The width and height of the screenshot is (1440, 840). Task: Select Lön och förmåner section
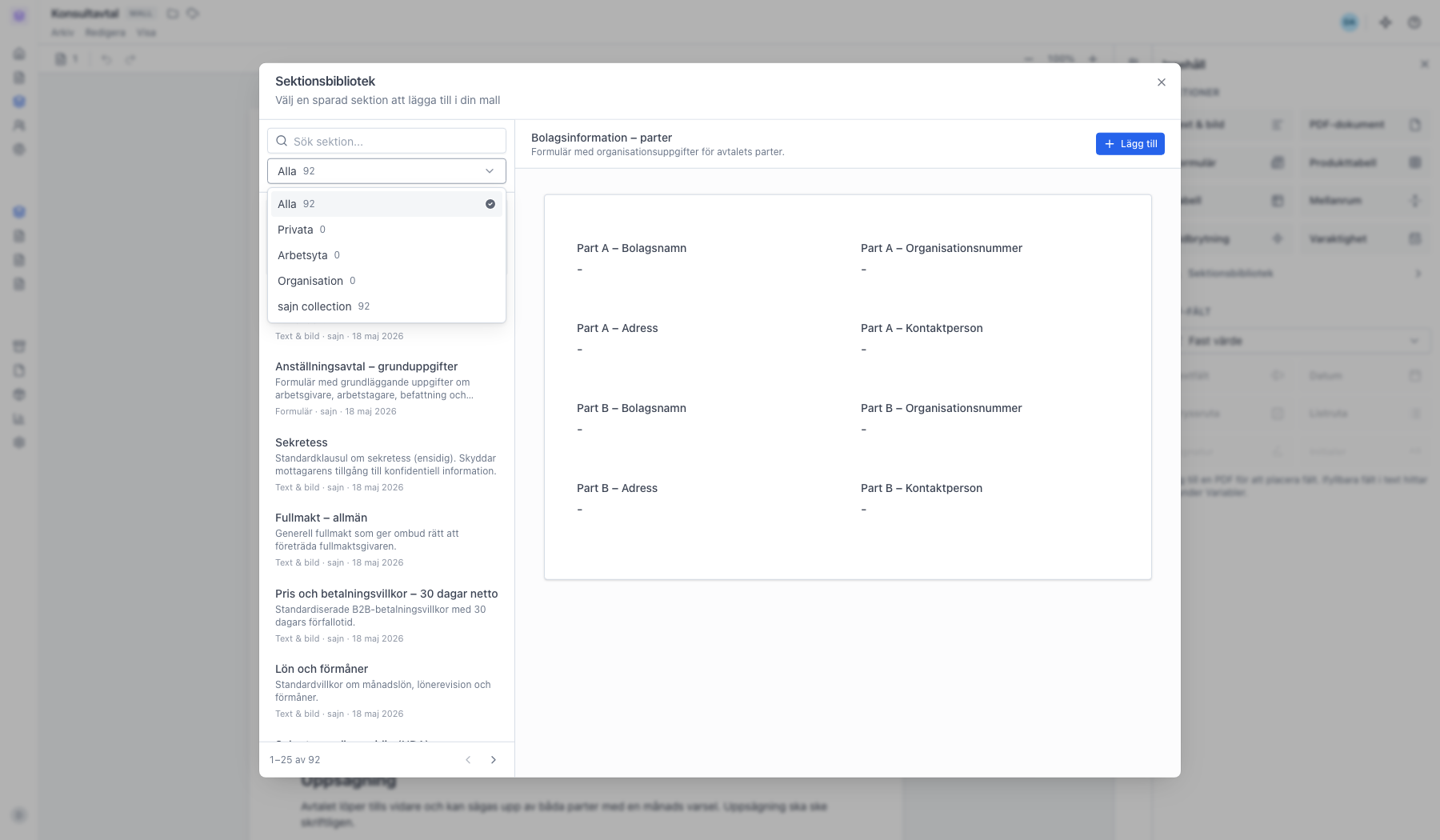[386, 690]
